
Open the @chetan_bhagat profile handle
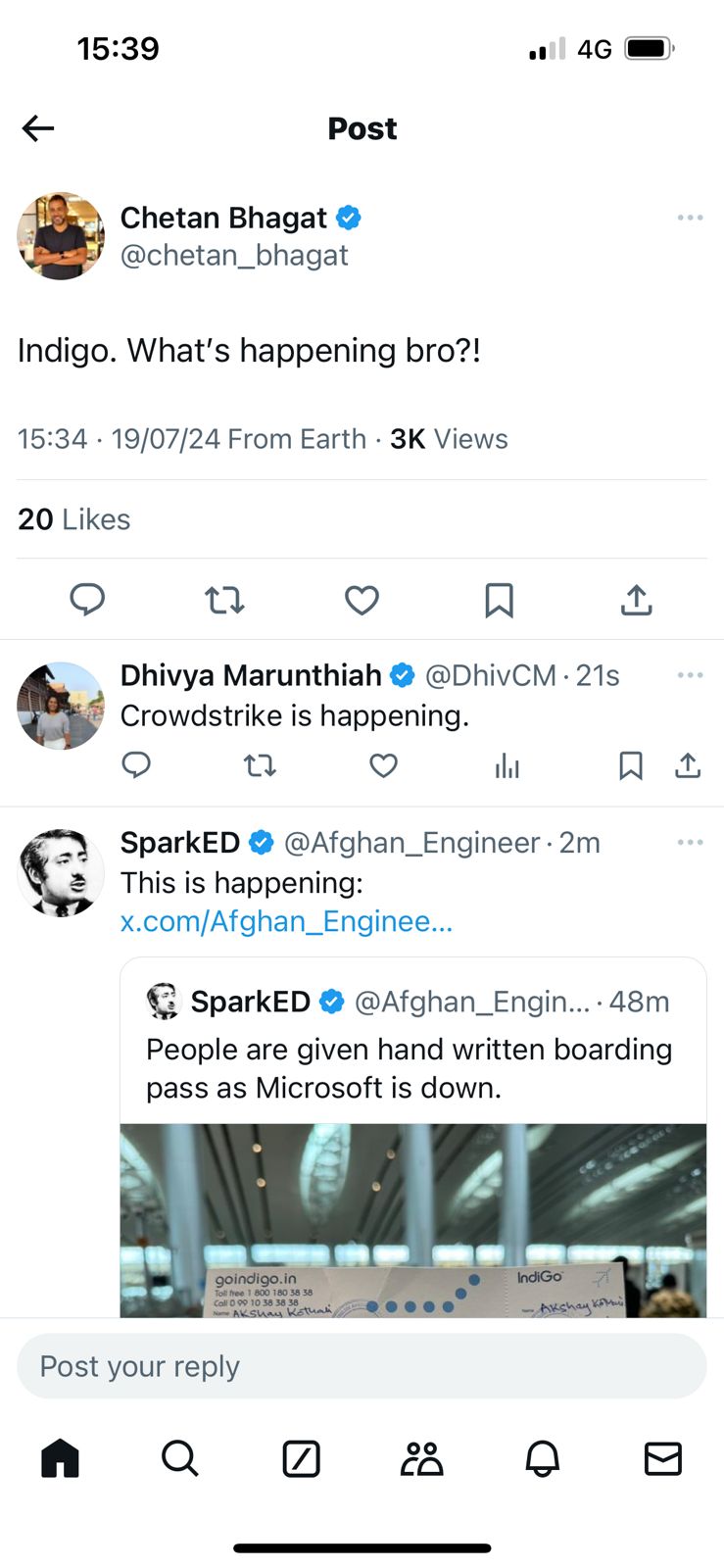(x=234, y=256)
